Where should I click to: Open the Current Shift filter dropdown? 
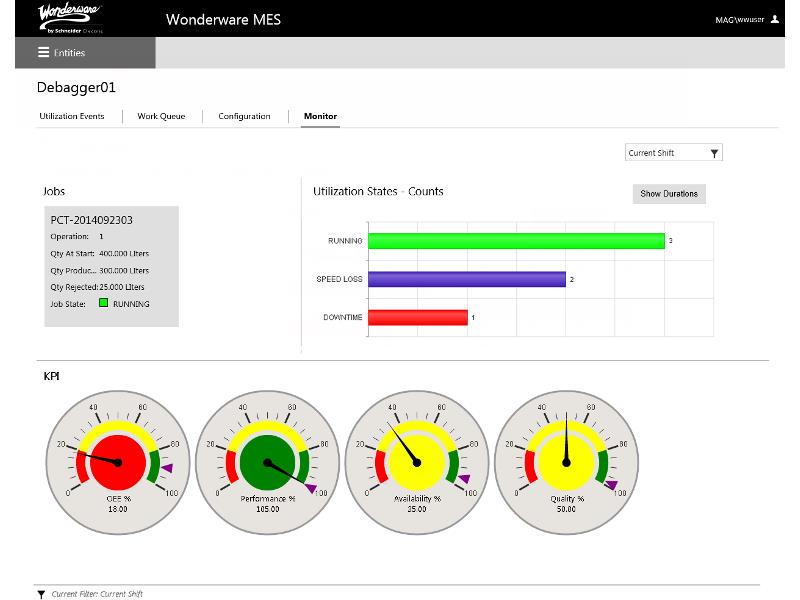point(673,153)
